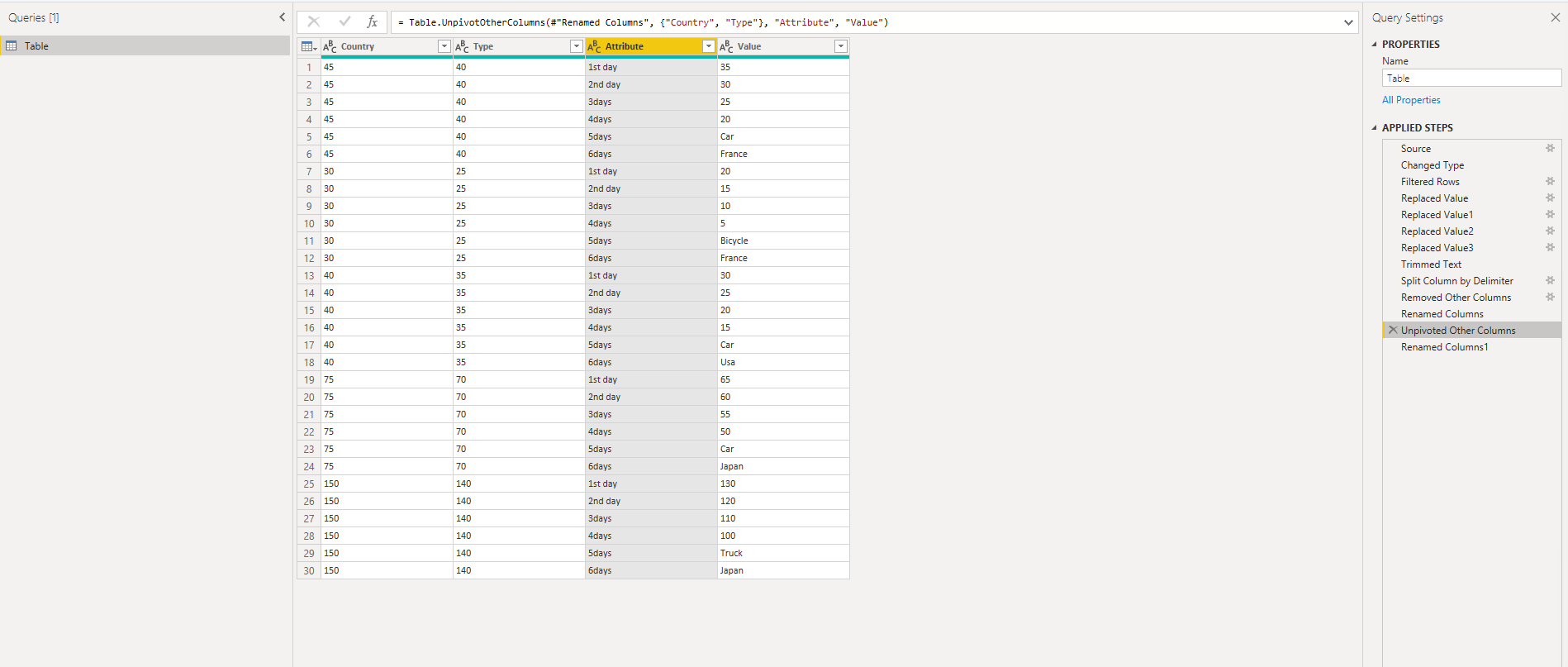1568x667 pixels.
Task: Click the Value cell 'Usa' in row 18
Action: [783, 363]
